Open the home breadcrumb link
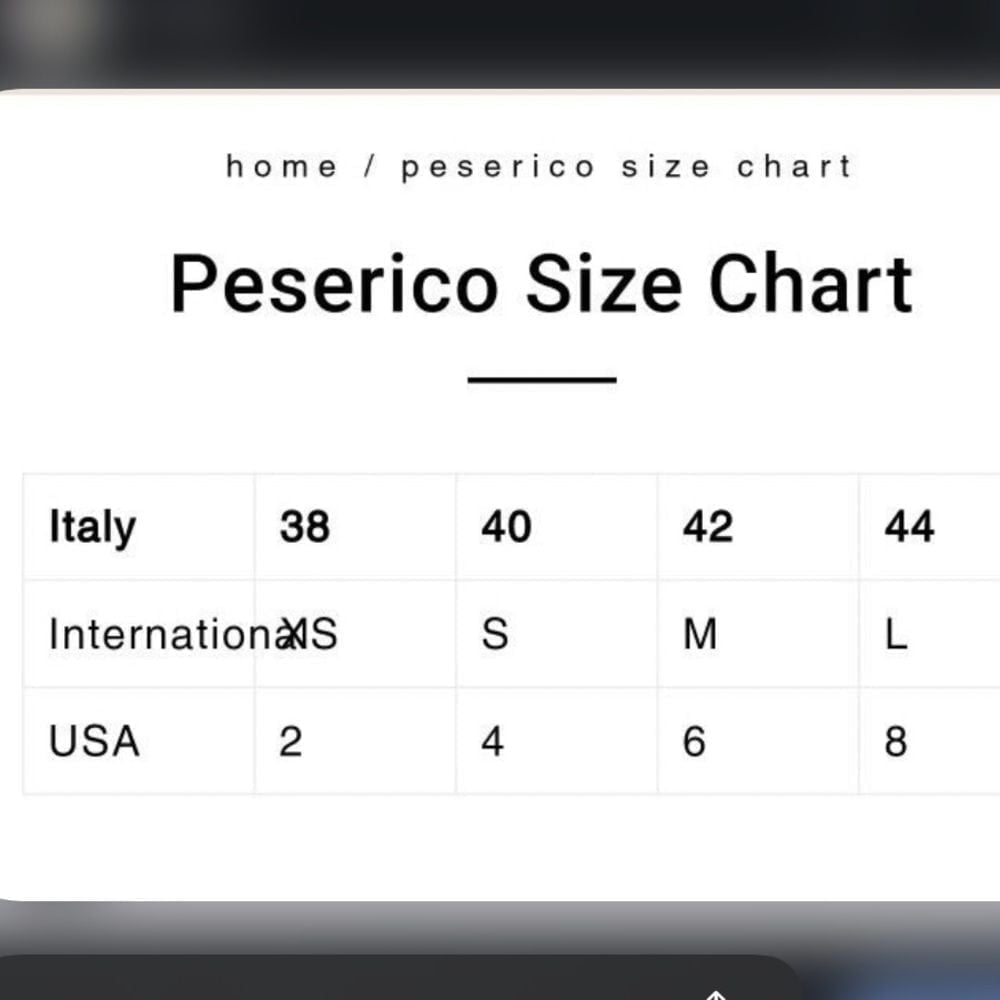 [281, 167]
